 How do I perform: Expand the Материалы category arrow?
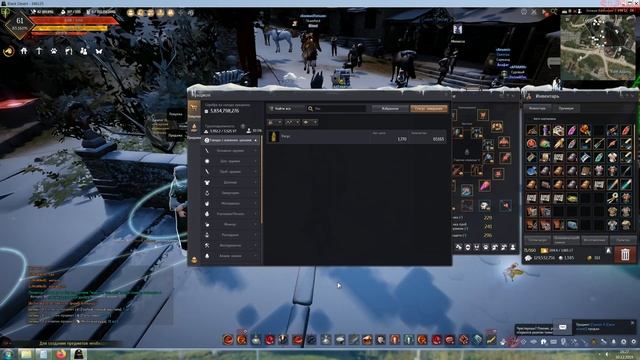pyautogui.click(x=256, y=203)
